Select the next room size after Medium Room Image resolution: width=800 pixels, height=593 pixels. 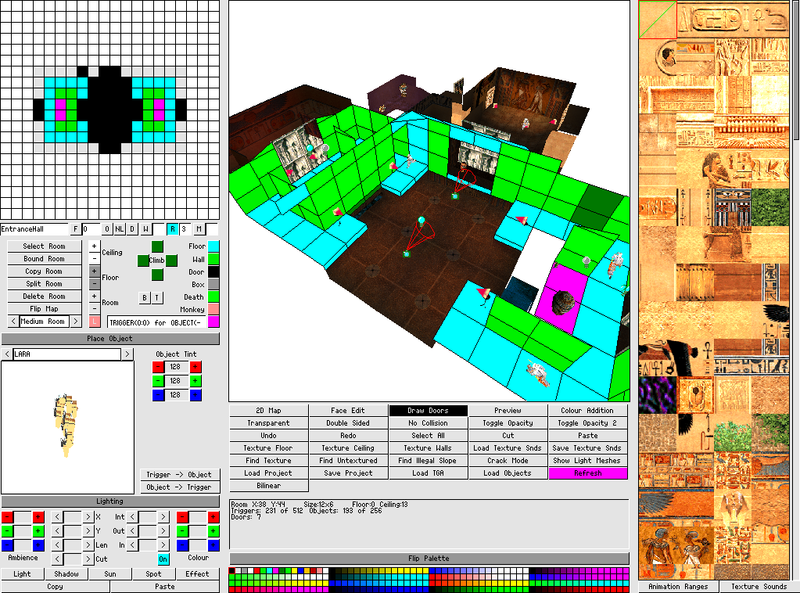tap(76, 322)
